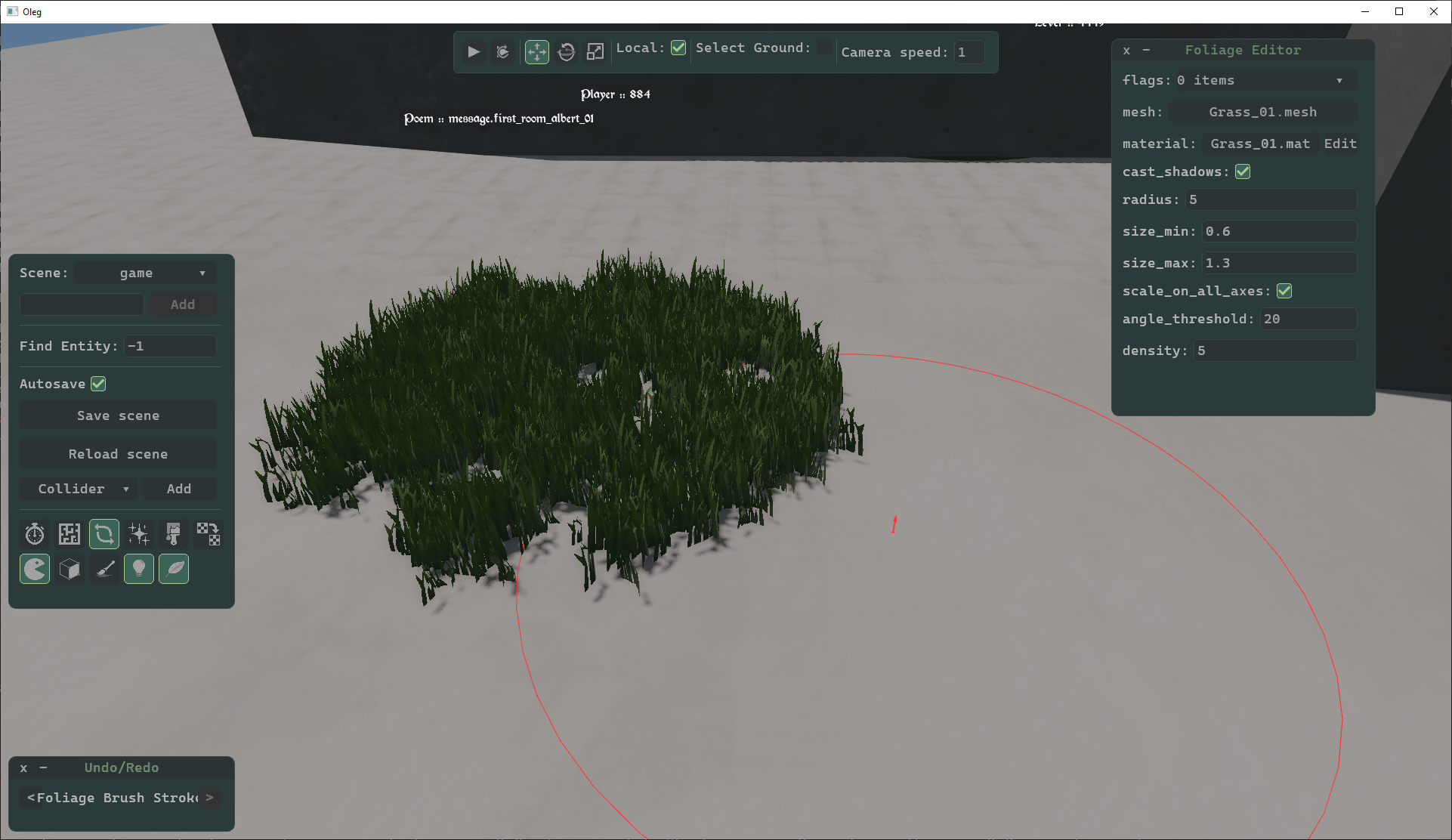Toggle the leaf foliage editor icon
The height and width of the screenshot is (840, 1452).
coord(174,569)
